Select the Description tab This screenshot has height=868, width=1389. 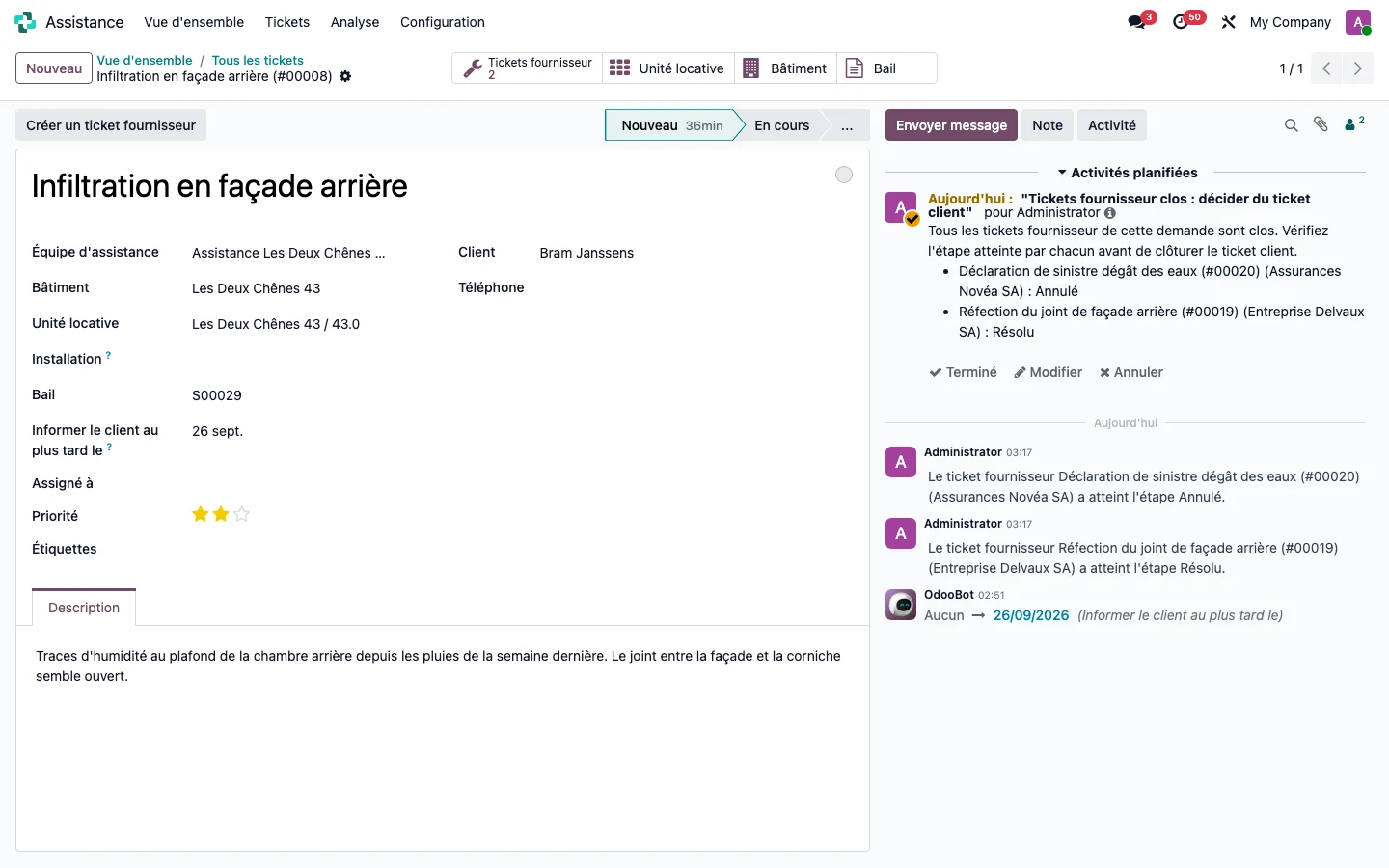click(x=84, y=608)
